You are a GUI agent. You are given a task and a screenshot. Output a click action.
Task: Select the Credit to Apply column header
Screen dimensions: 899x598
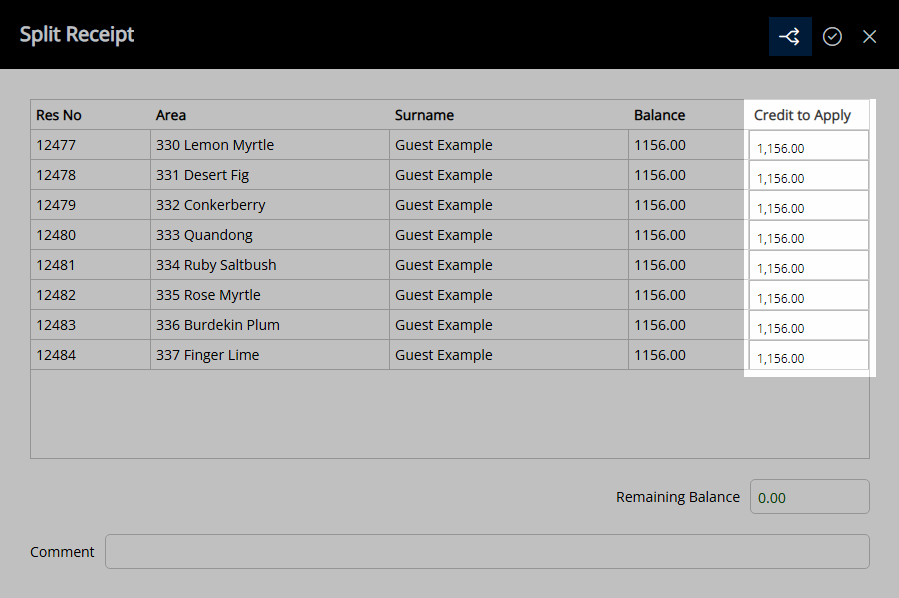coord(808,115)
